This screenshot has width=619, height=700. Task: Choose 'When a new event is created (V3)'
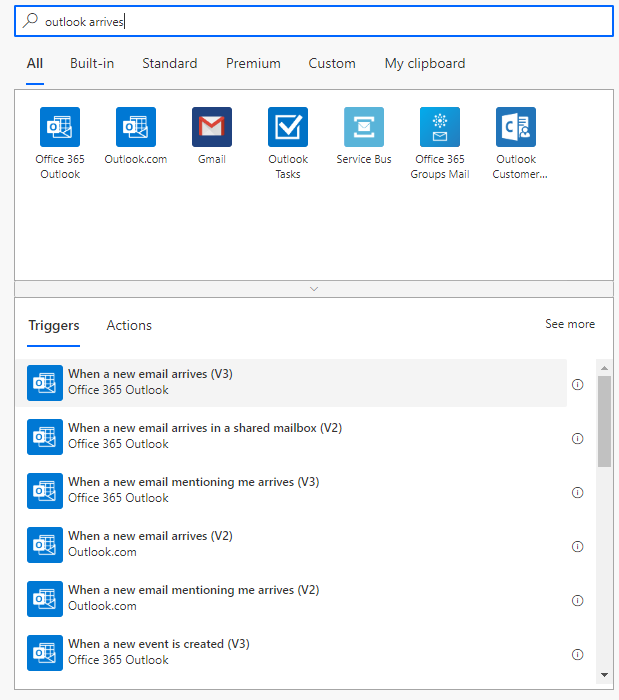tap(291, 653)
